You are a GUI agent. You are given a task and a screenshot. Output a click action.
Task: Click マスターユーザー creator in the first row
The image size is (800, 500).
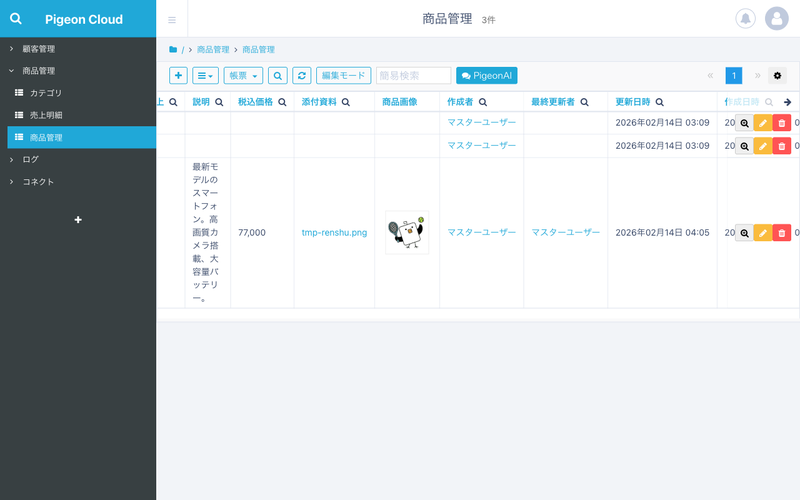(x=482, y=122)
